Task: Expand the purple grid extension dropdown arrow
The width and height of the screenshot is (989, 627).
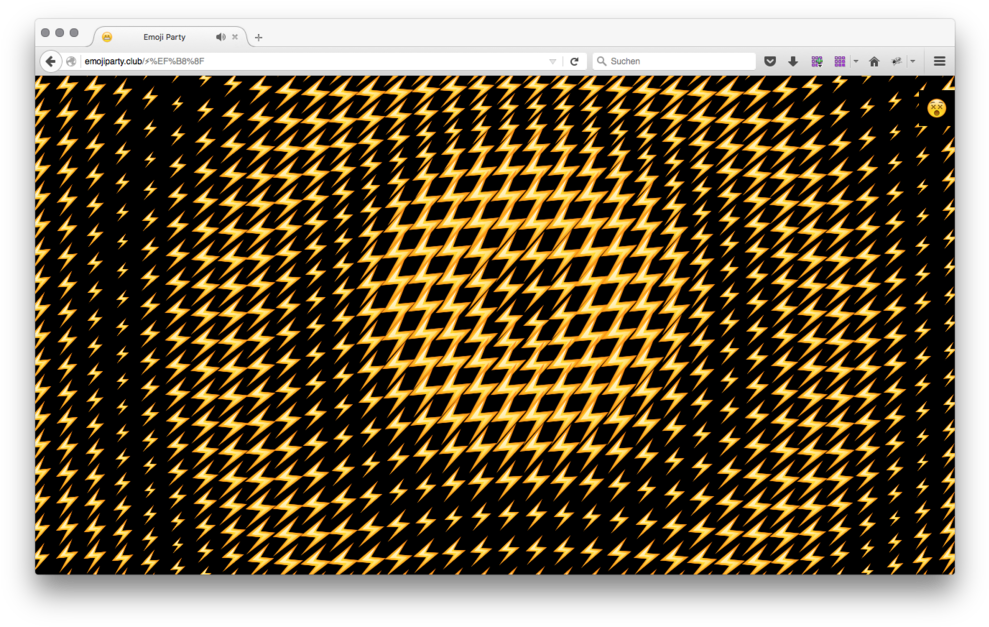Action: (856, 61)
